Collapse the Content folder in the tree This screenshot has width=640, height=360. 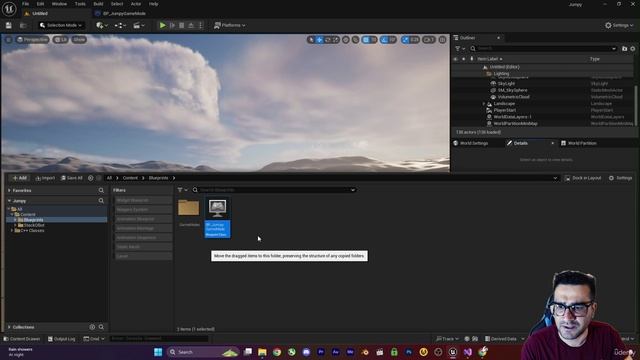[12, 214]
